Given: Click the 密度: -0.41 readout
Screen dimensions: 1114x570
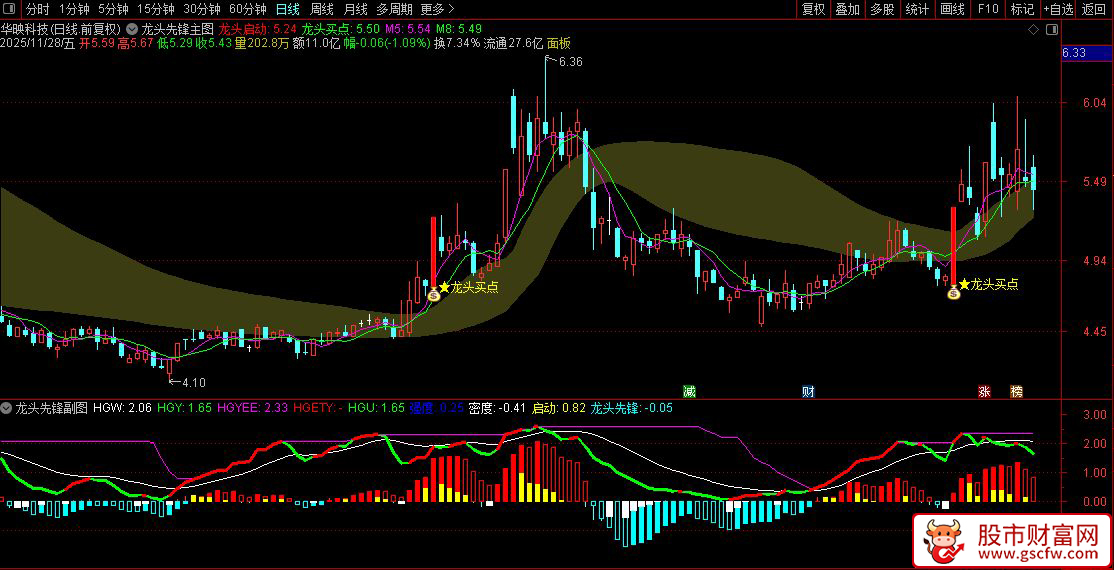Looking at the screenshot, I should [x=497, y=408].
